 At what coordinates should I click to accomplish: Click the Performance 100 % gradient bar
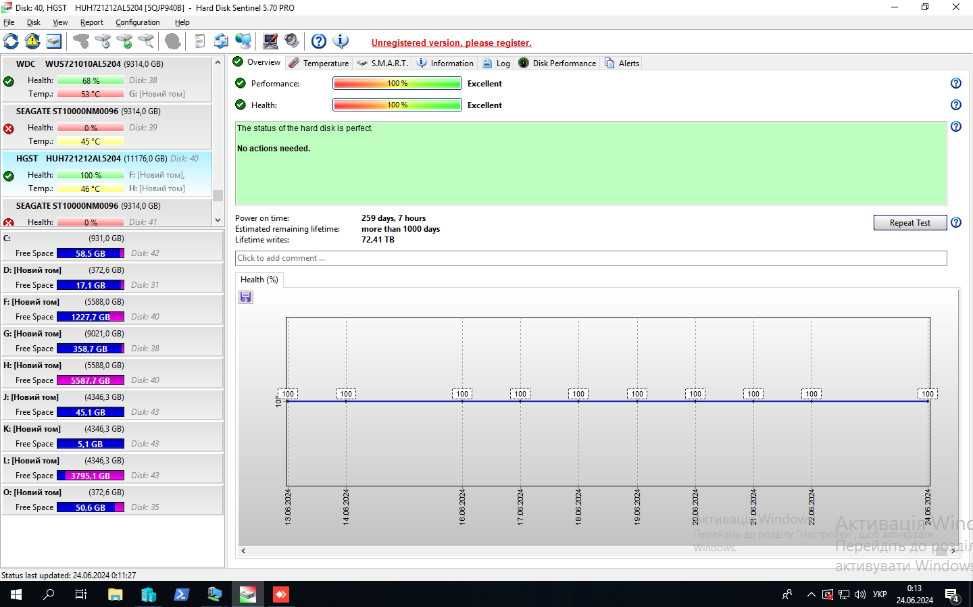(397, 83)
